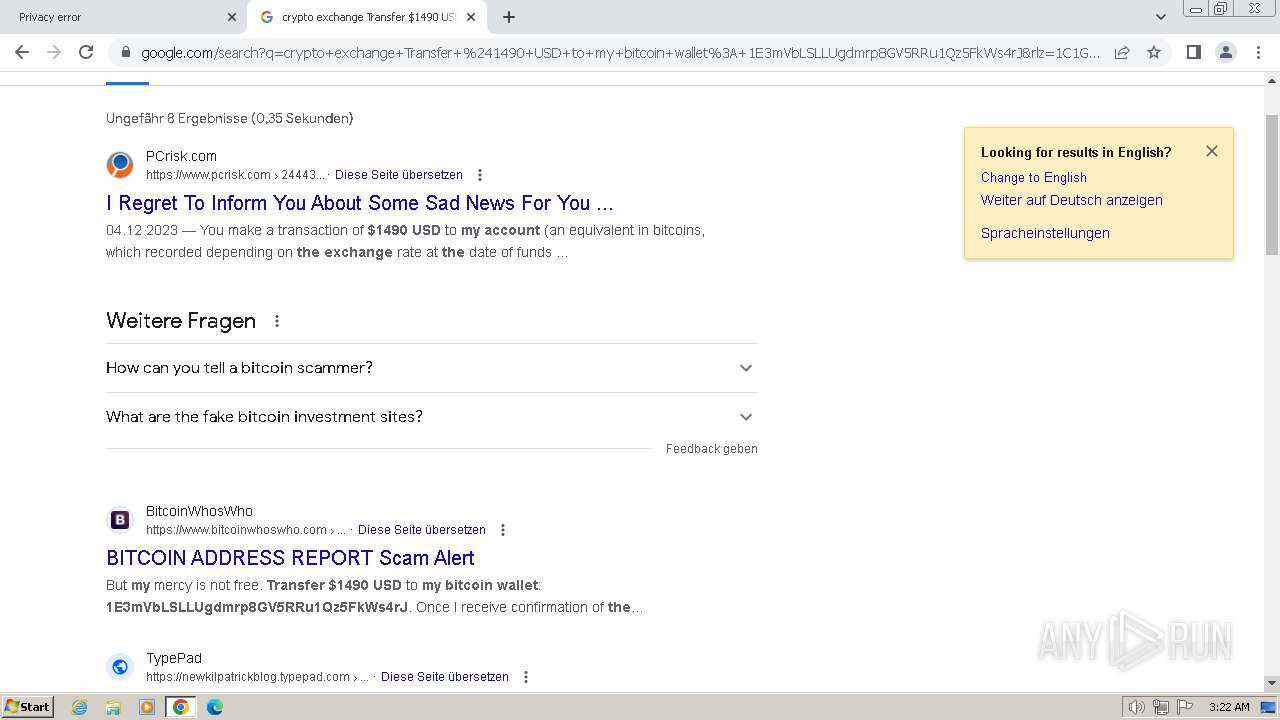Open Chrome three-dot menu
The height and width of the screenshot is (720, 1280).
pyautogui.click(x=1258, y=52)
